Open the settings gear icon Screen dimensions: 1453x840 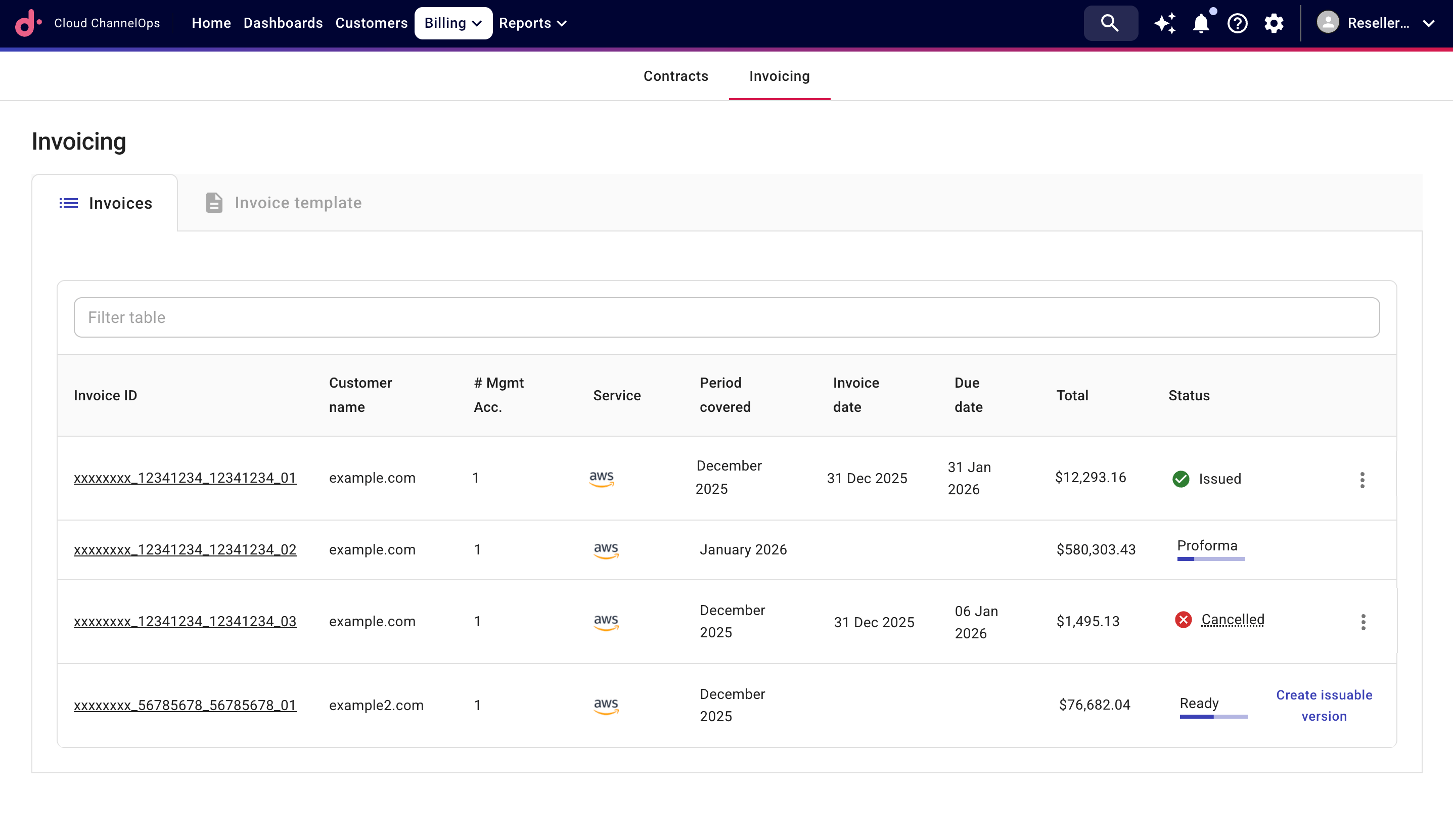pyautogui.click(x=1274, y=23)
